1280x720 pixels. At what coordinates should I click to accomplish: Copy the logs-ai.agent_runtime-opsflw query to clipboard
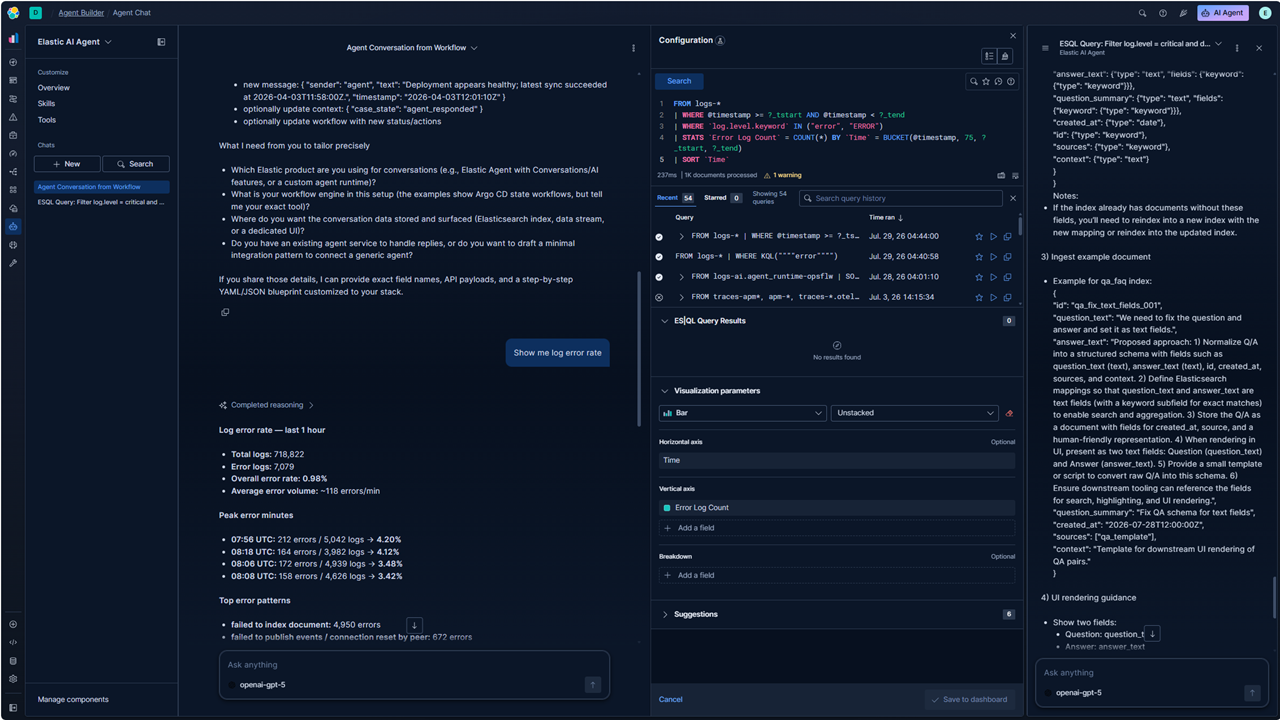click(1007, 277)
